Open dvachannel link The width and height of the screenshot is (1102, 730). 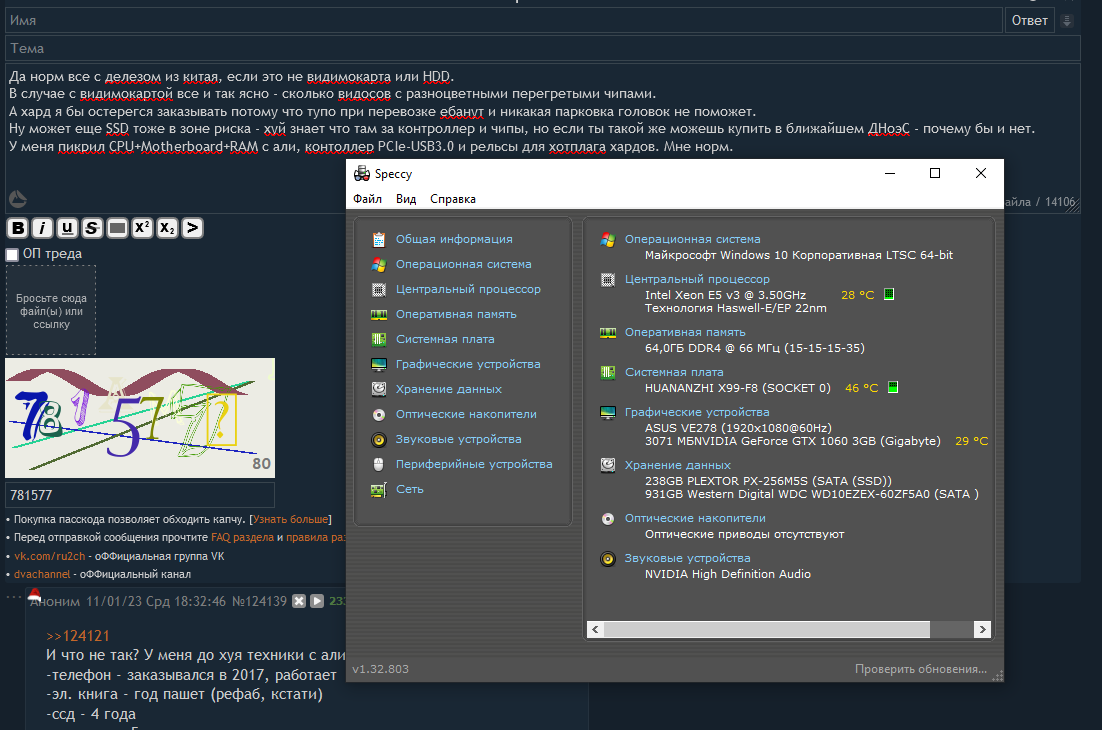coord(42,574)
